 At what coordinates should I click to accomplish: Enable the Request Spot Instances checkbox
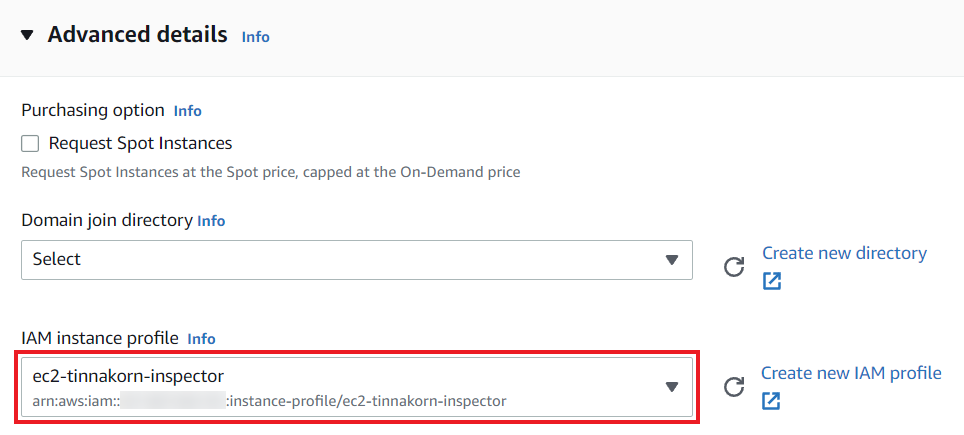[30, 144]
